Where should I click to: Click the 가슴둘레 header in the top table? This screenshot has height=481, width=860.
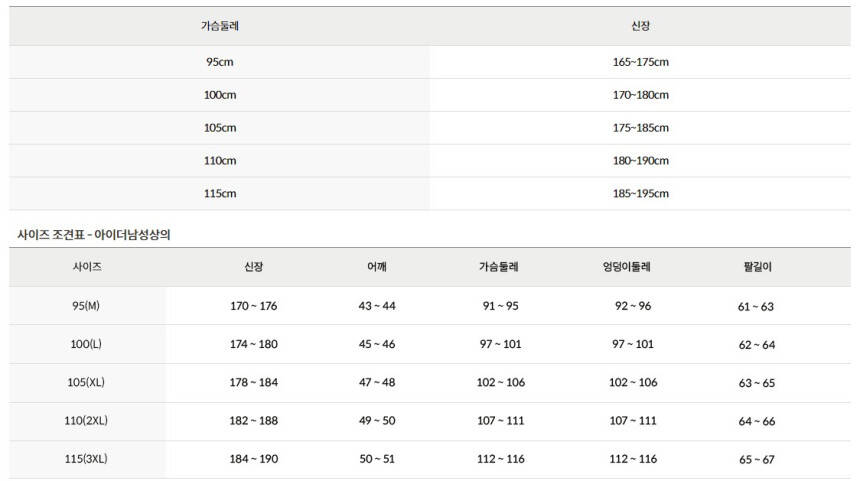pos(220,26)
